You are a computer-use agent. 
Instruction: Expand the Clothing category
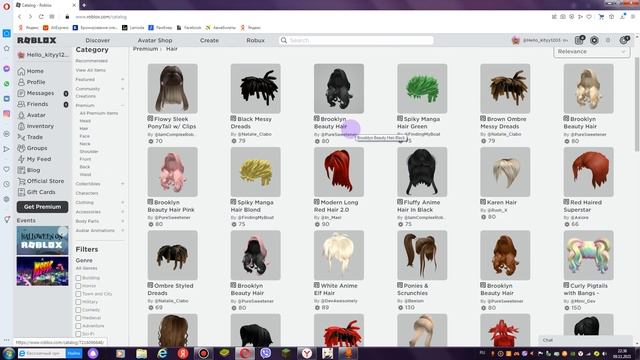pyautogui.click(x=122, y=202)
